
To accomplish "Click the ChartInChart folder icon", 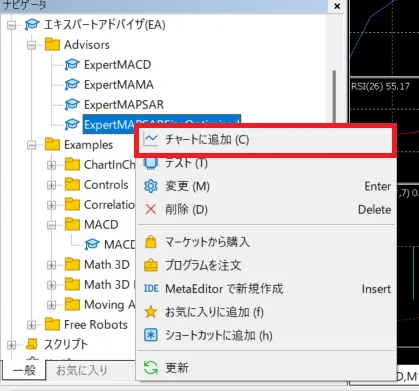I will 72,164.
